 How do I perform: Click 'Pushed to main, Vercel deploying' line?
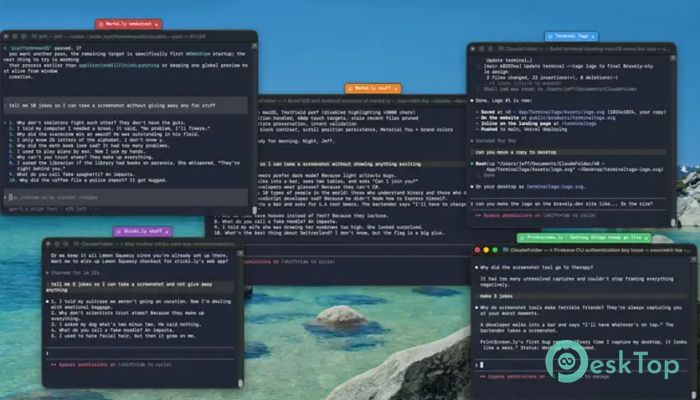(521, 129)
